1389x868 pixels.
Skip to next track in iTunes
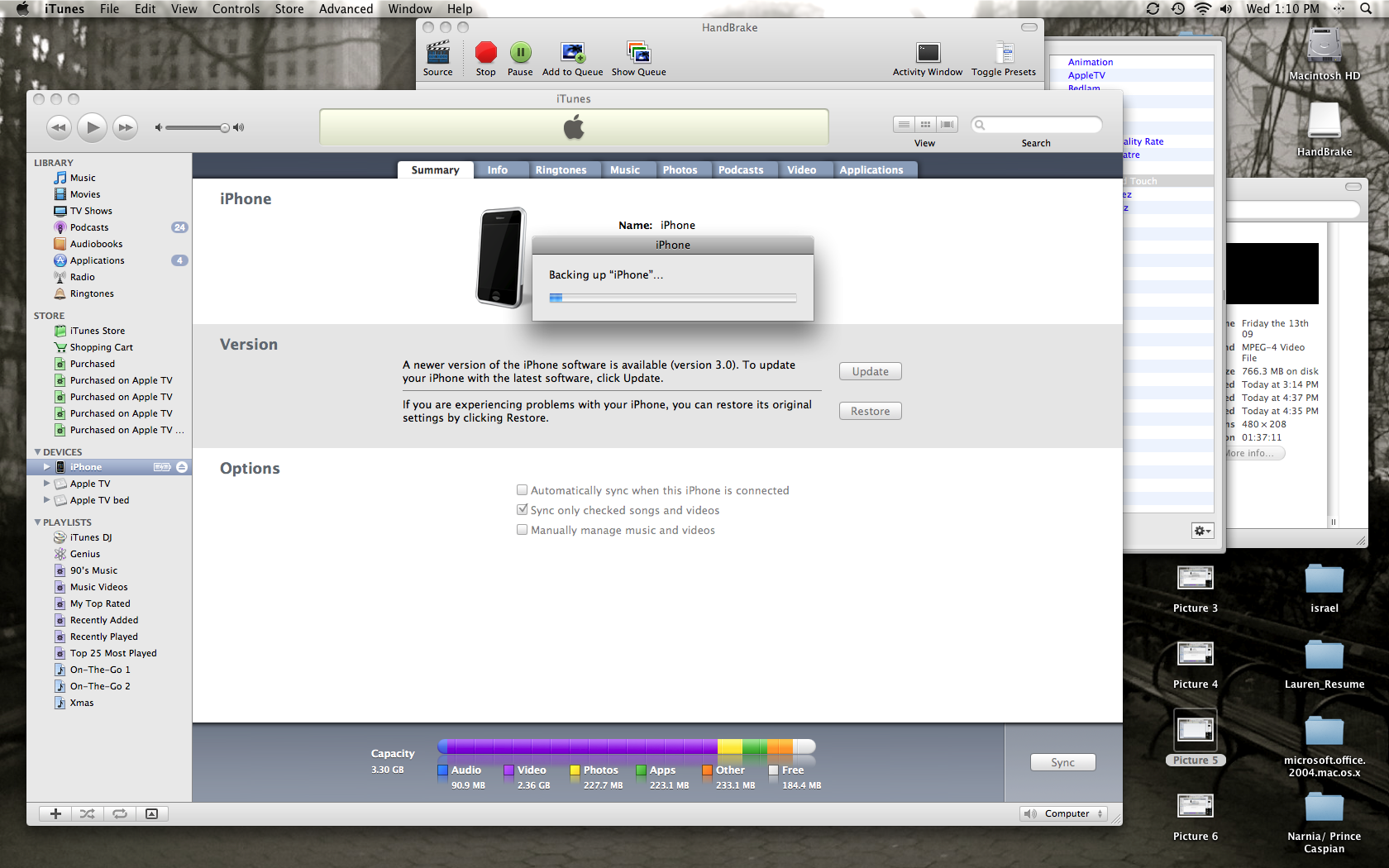pyautogui.click(x=126, y=127)
